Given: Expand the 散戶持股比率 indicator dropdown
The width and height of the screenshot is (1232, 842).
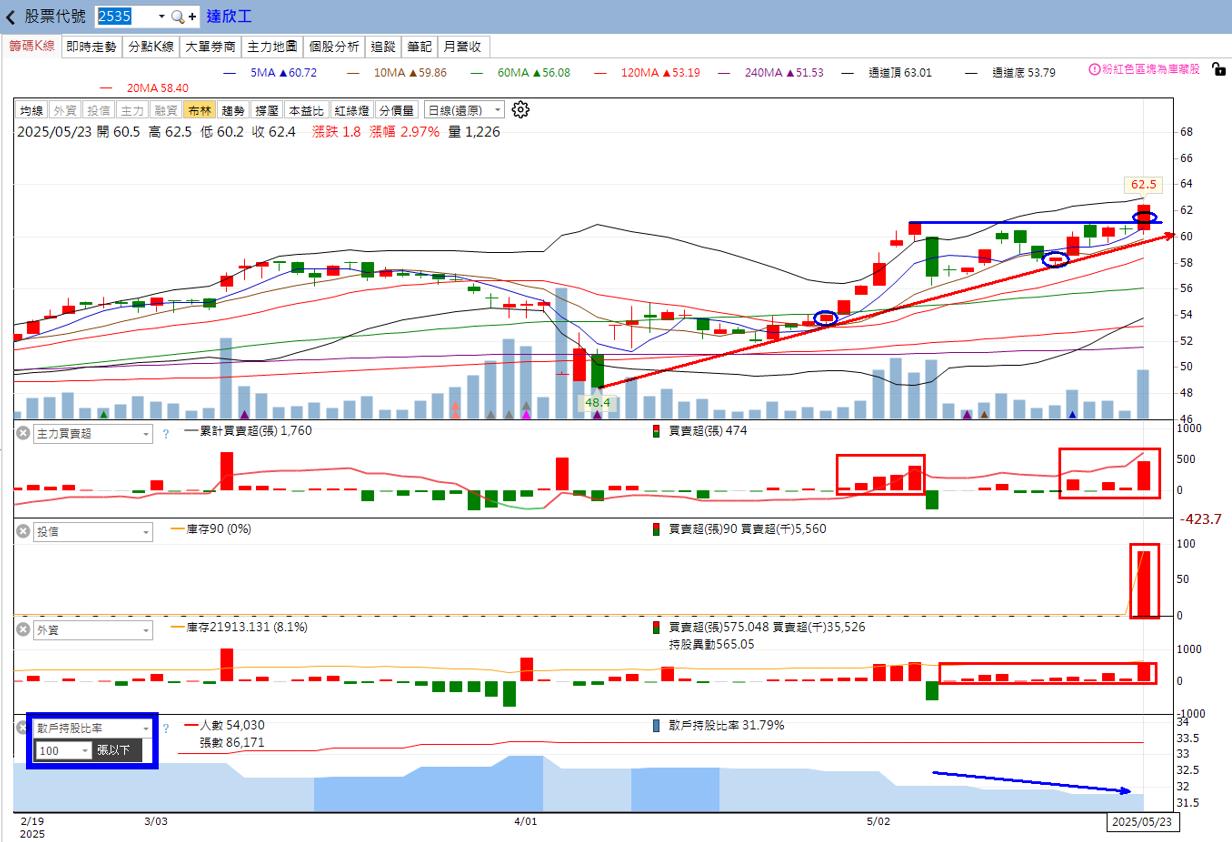Looking at the screenshot, I should coord(146,728).
